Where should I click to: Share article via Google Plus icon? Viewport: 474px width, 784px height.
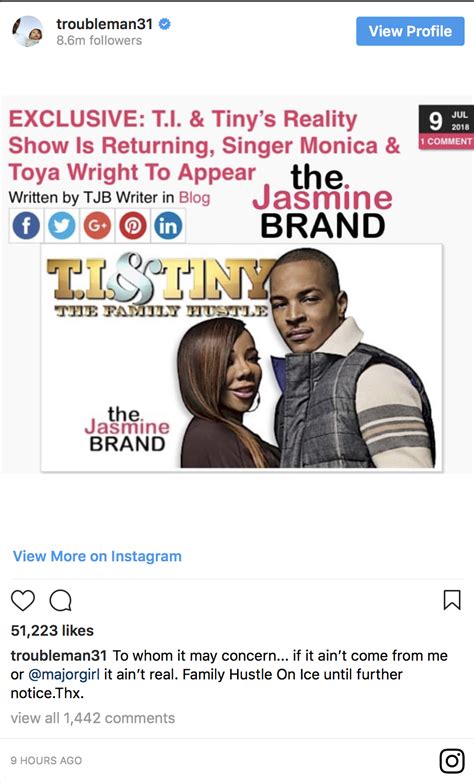point(97,226)
